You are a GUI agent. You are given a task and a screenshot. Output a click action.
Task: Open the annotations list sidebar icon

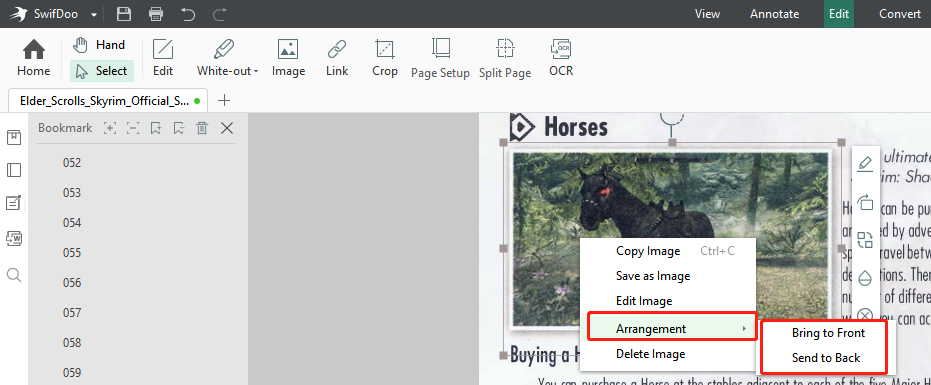point(14,203)
